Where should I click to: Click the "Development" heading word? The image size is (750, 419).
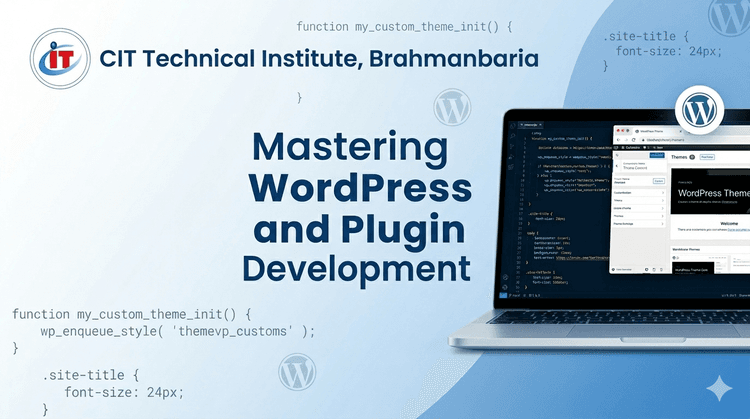tap(356, 269)
